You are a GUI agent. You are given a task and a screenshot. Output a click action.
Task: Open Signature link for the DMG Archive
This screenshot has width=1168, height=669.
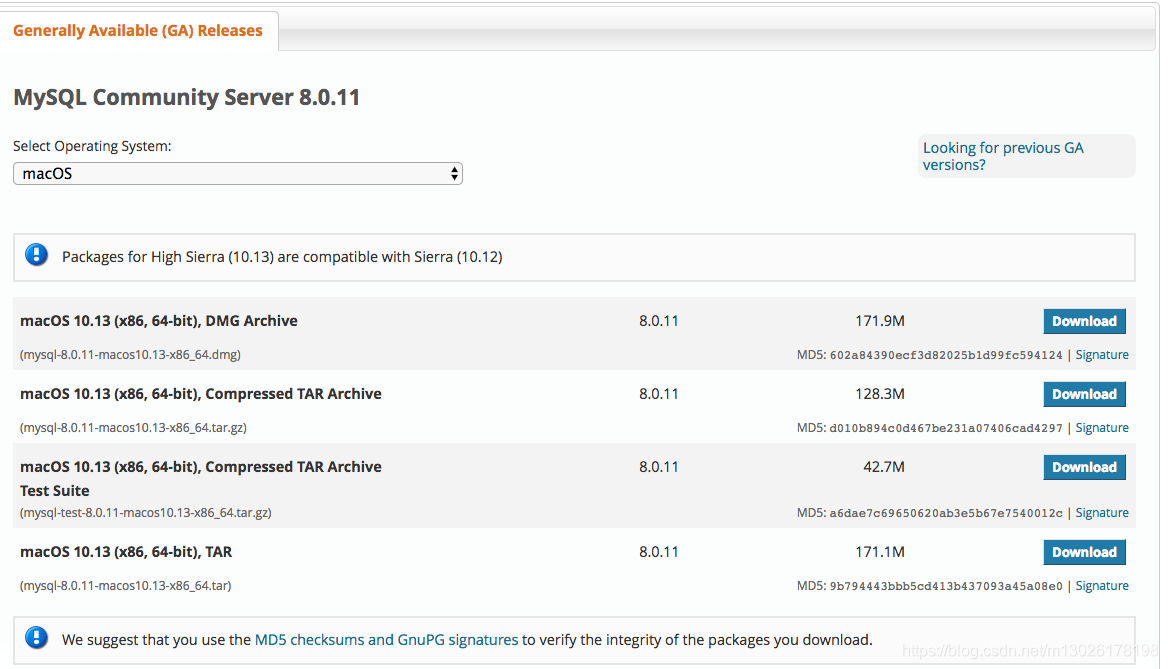[x=1102, y=355]
